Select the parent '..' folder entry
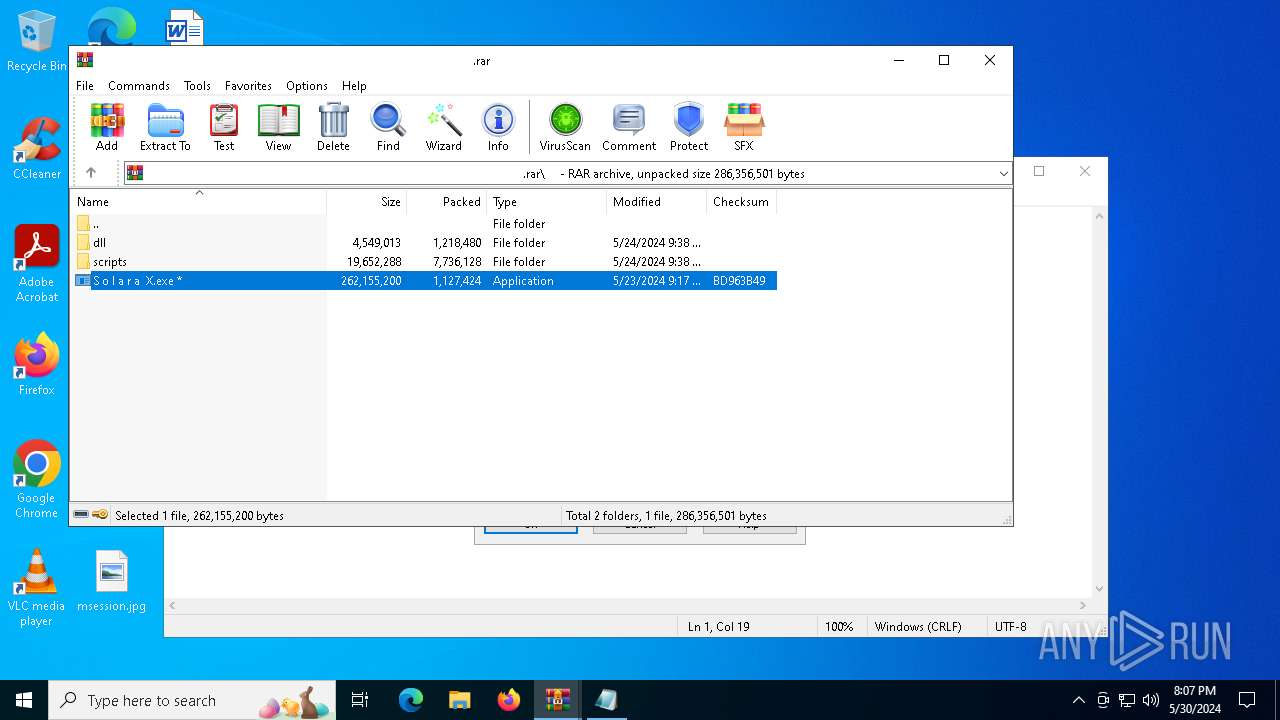1280x720 pixels. pyautogui.click(x=424, y=224)
